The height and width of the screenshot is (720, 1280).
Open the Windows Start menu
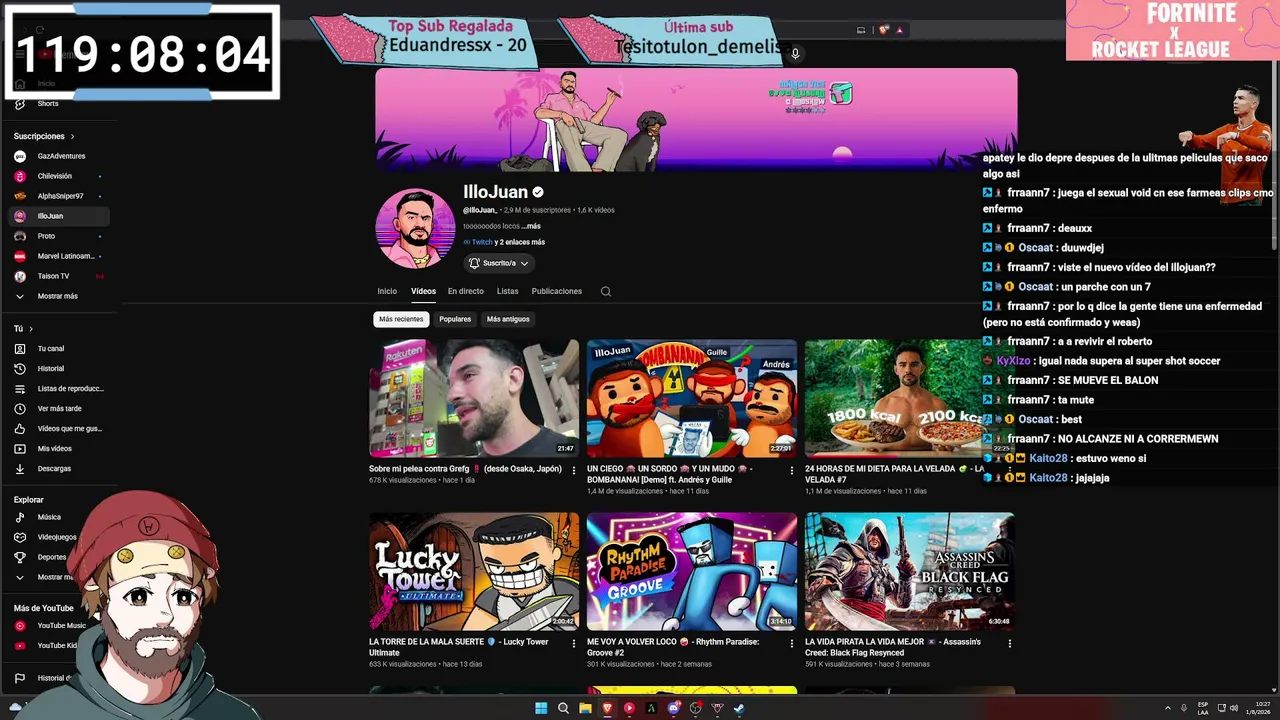541,708
